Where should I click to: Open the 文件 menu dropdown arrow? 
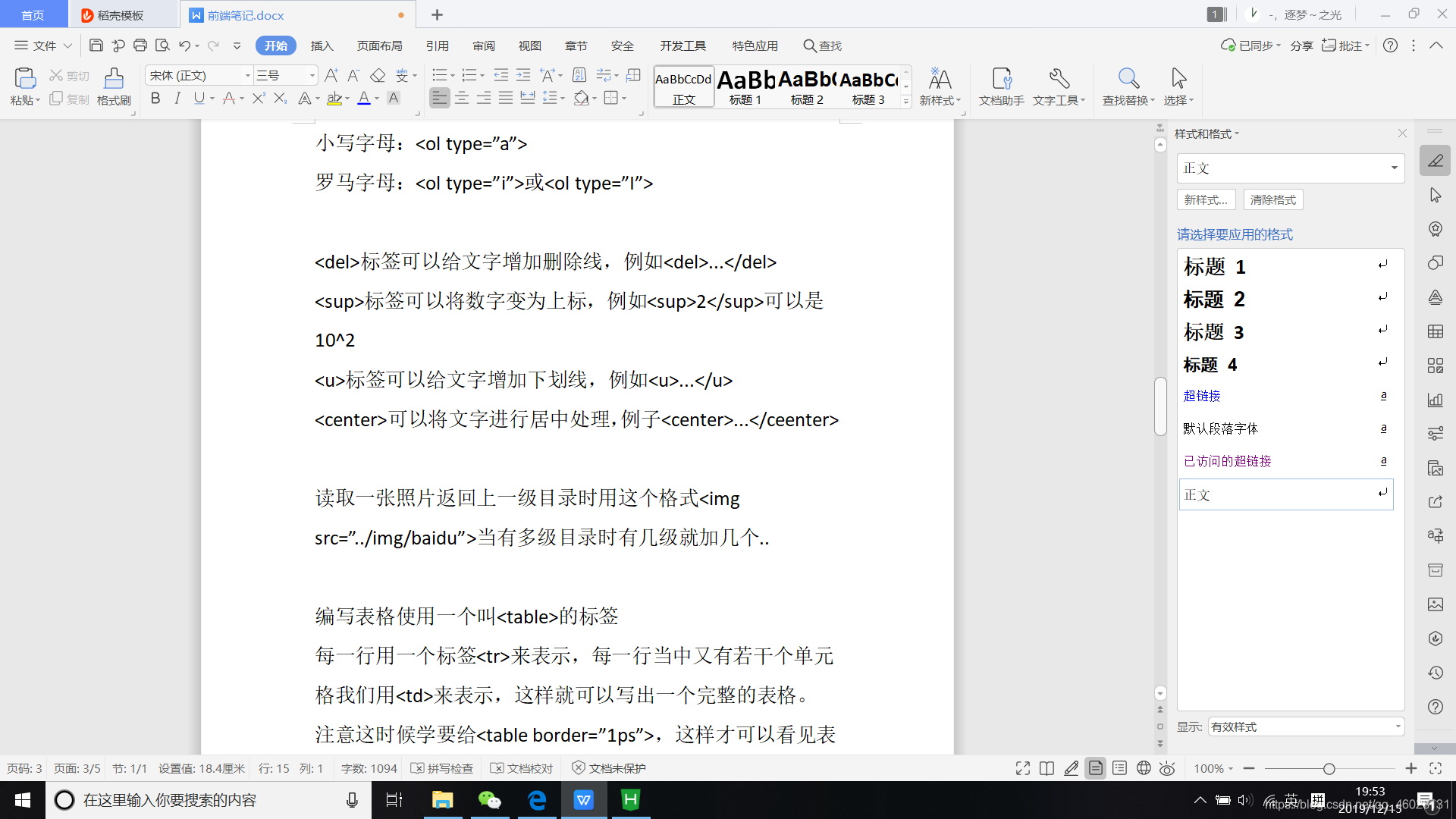(x=67, y=45)
